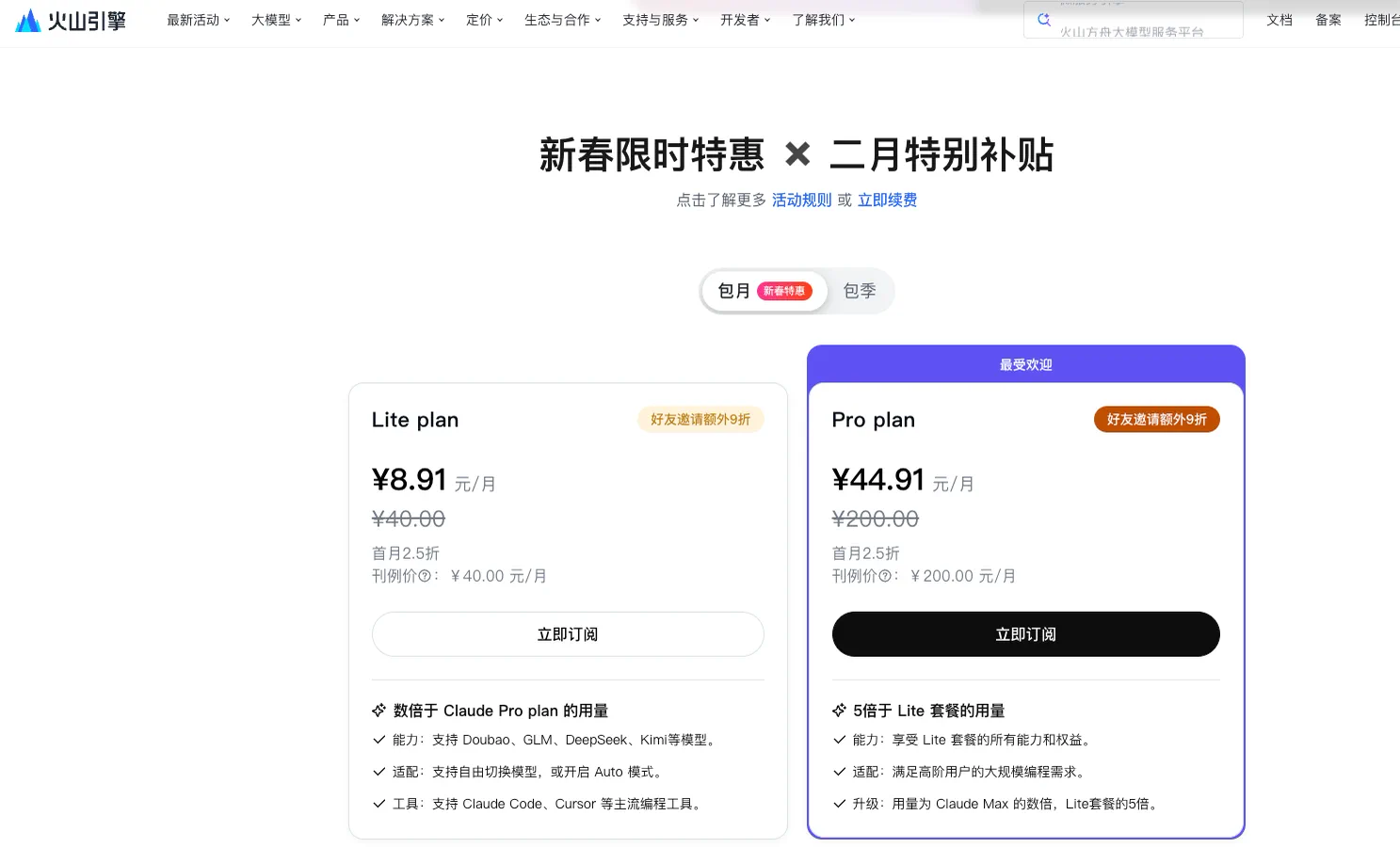Click text 享受 Lite 套餐的所有能力和权益
The width and height of the screenshot is (1400, 864).
pyautogui.click(x=991, y=740)
